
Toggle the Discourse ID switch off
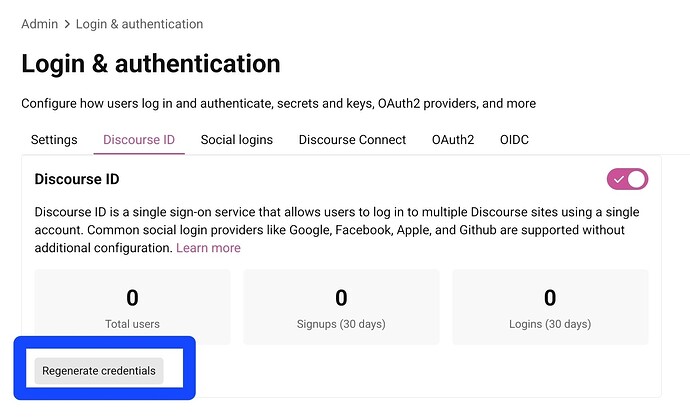pyautogui.click(x=627, y=179)
